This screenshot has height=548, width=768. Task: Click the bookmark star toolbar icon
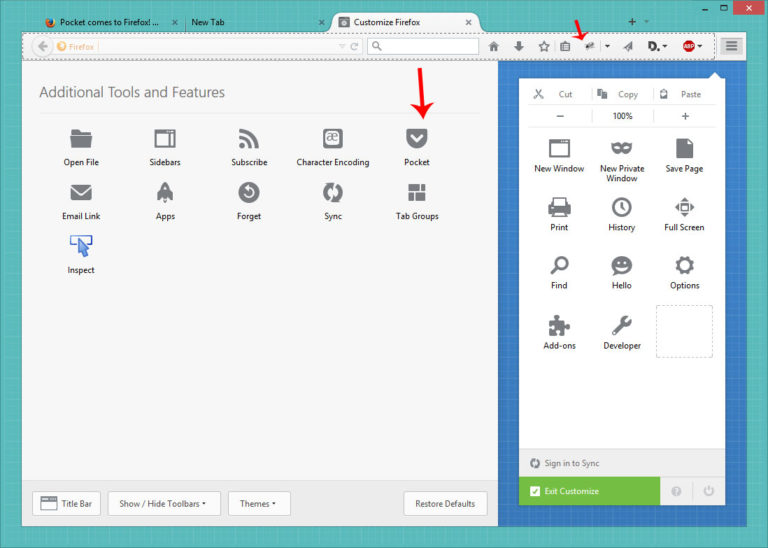tap(544, 47)
